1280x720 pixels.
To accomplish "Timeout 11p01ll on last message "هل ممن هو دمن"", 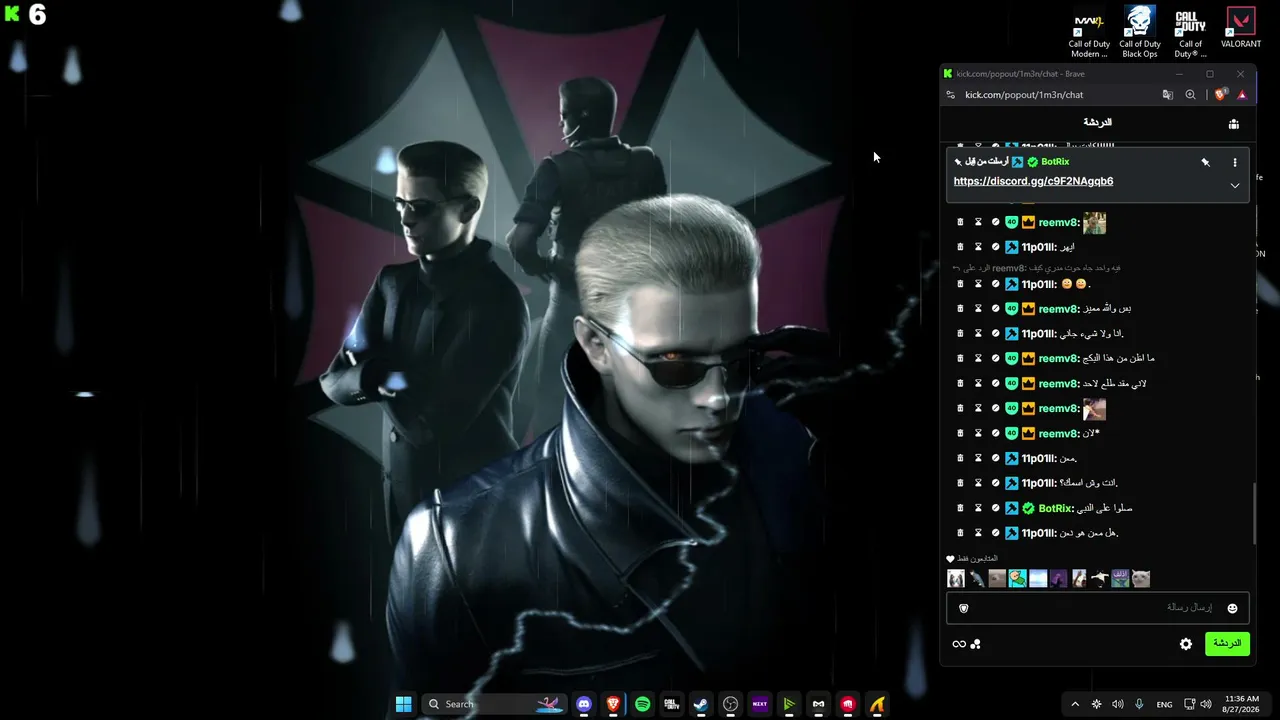I will click(978, 533).
